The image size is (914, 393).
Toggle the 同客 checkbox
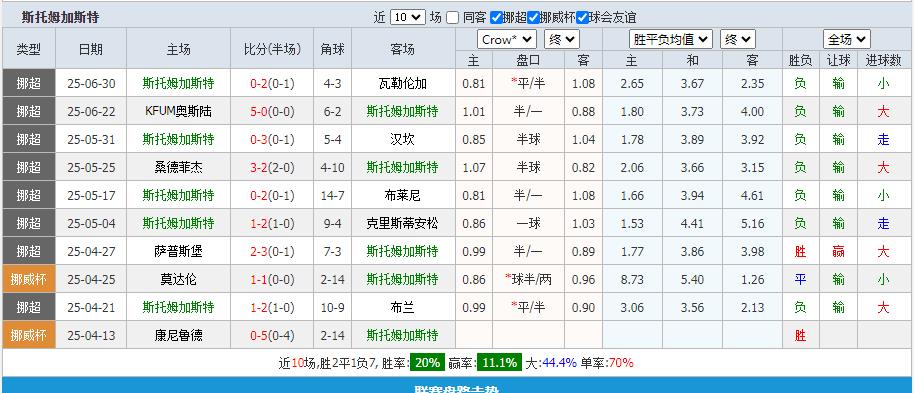(452, 17)
